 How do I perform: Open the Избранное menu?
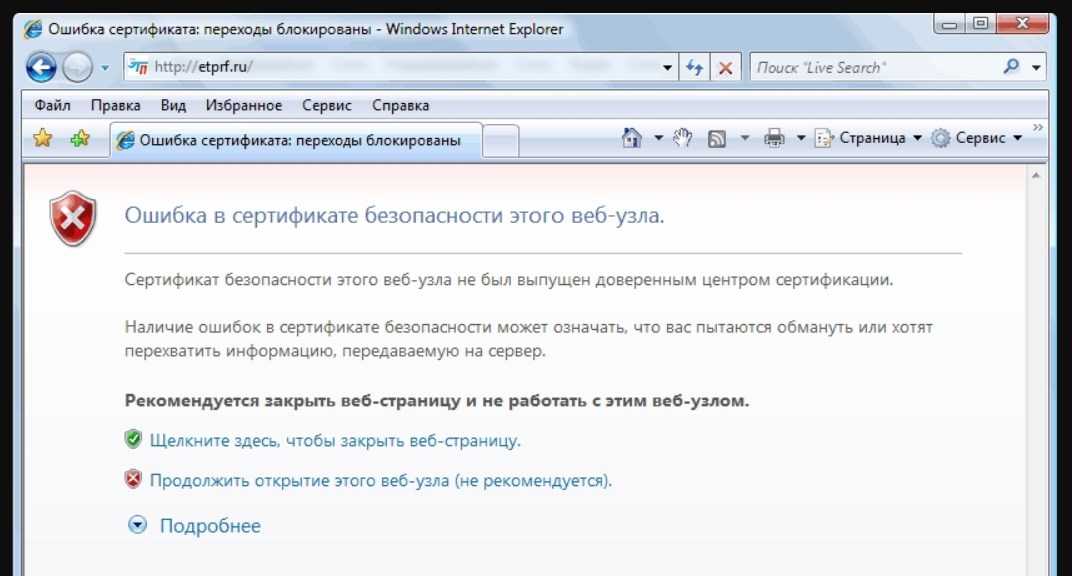[243, 105]
